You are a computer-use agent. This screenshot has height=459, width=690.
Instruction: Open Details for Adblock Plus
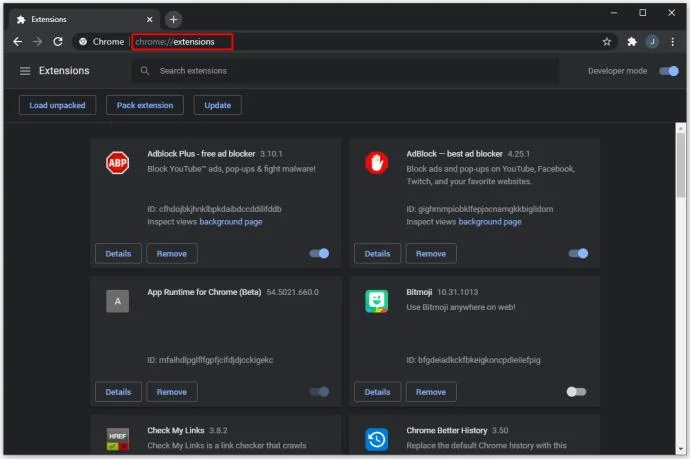click(x=118, y=253)
